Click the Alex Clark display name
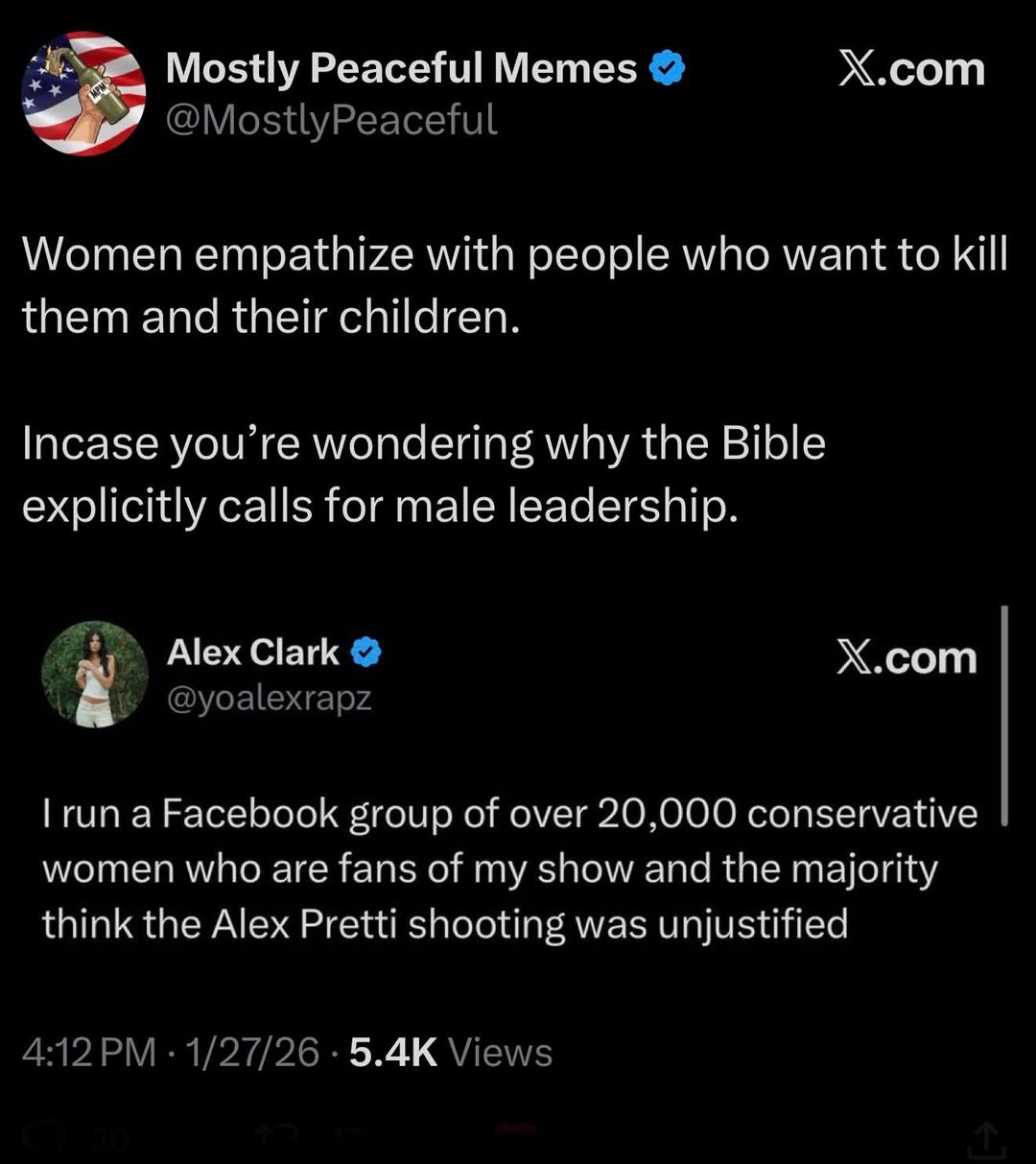This screenshot has width=1036, height=1164. coord(252,653)
